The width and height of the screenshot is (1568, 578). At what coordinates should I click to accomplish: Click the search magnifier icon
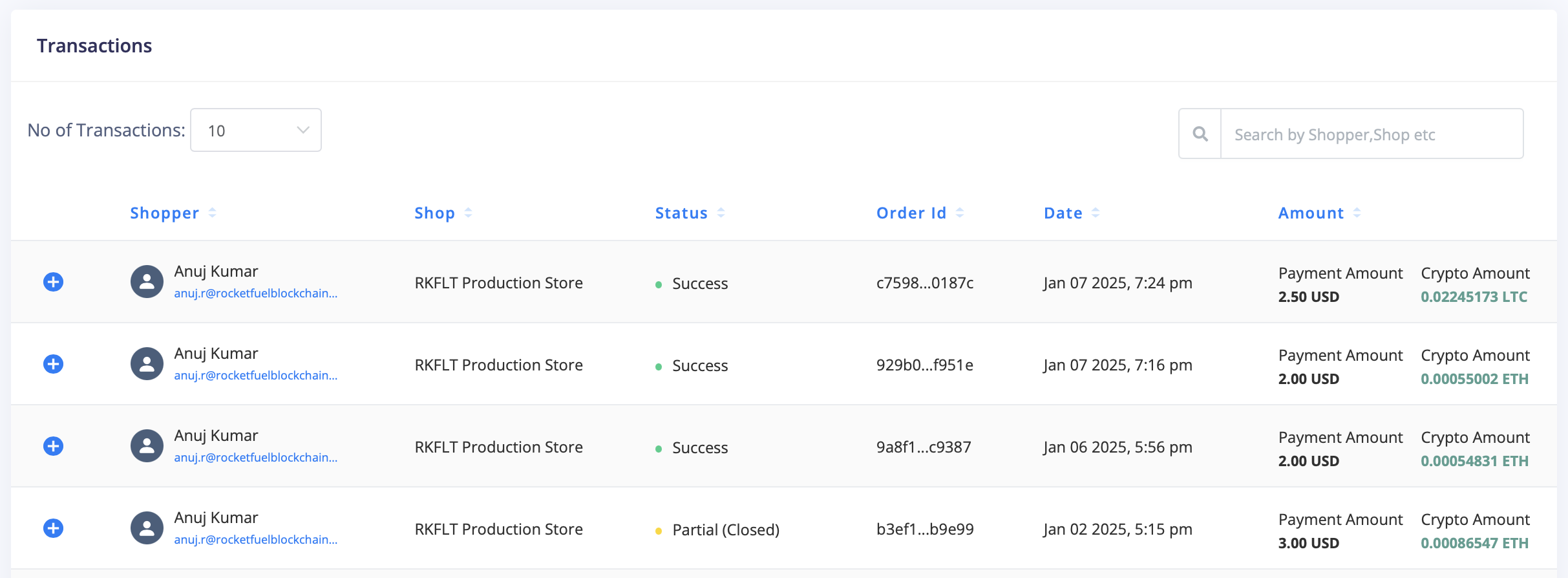(x=1200, y=134)
